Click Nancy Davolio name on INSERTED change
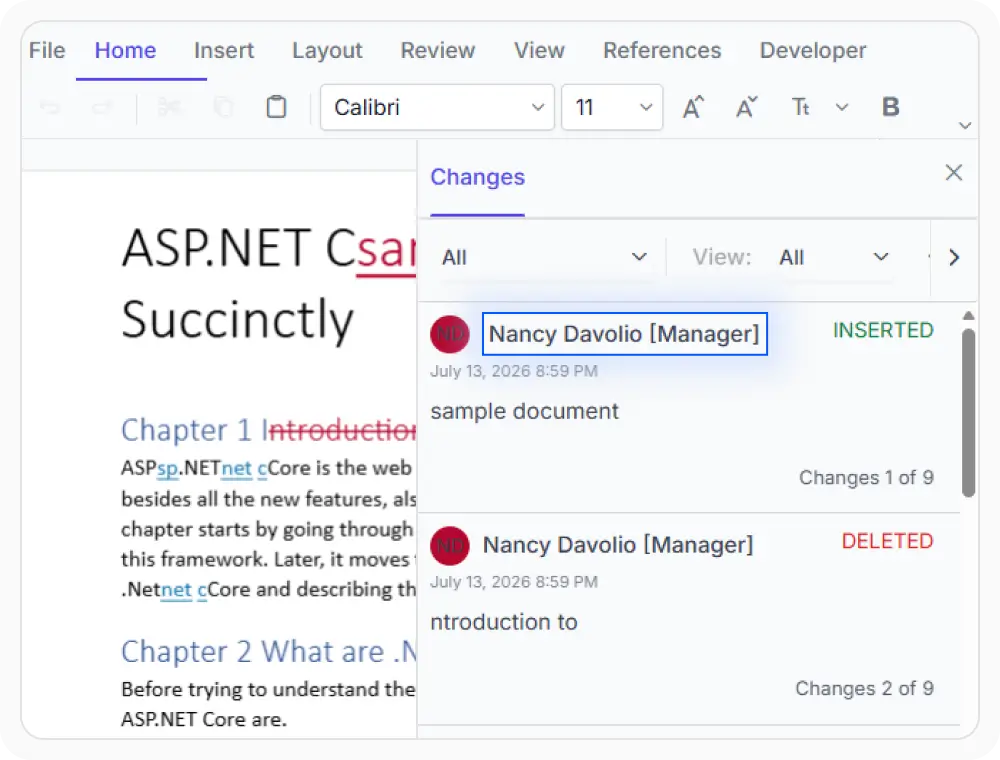 coord(624,333)
